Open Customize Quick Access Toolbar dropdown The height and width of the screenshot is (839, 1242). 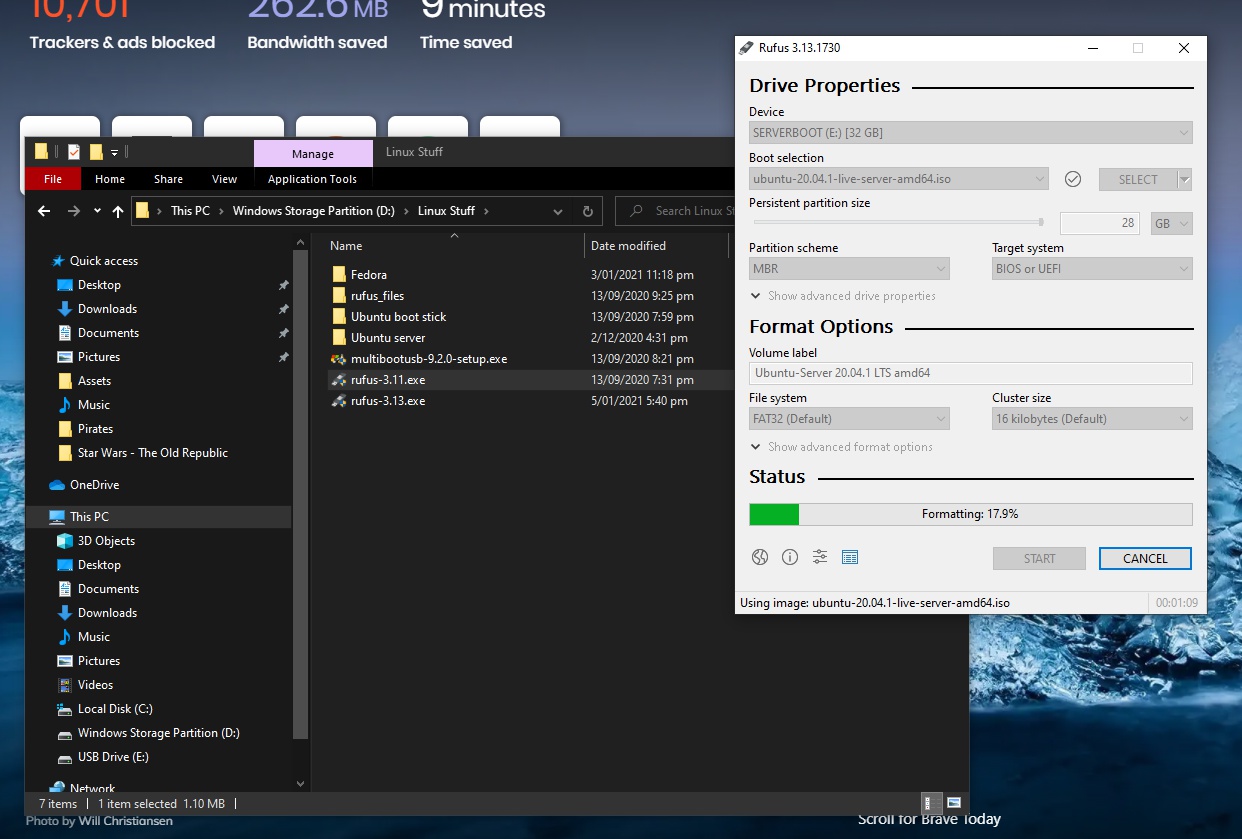pos(114,153)
